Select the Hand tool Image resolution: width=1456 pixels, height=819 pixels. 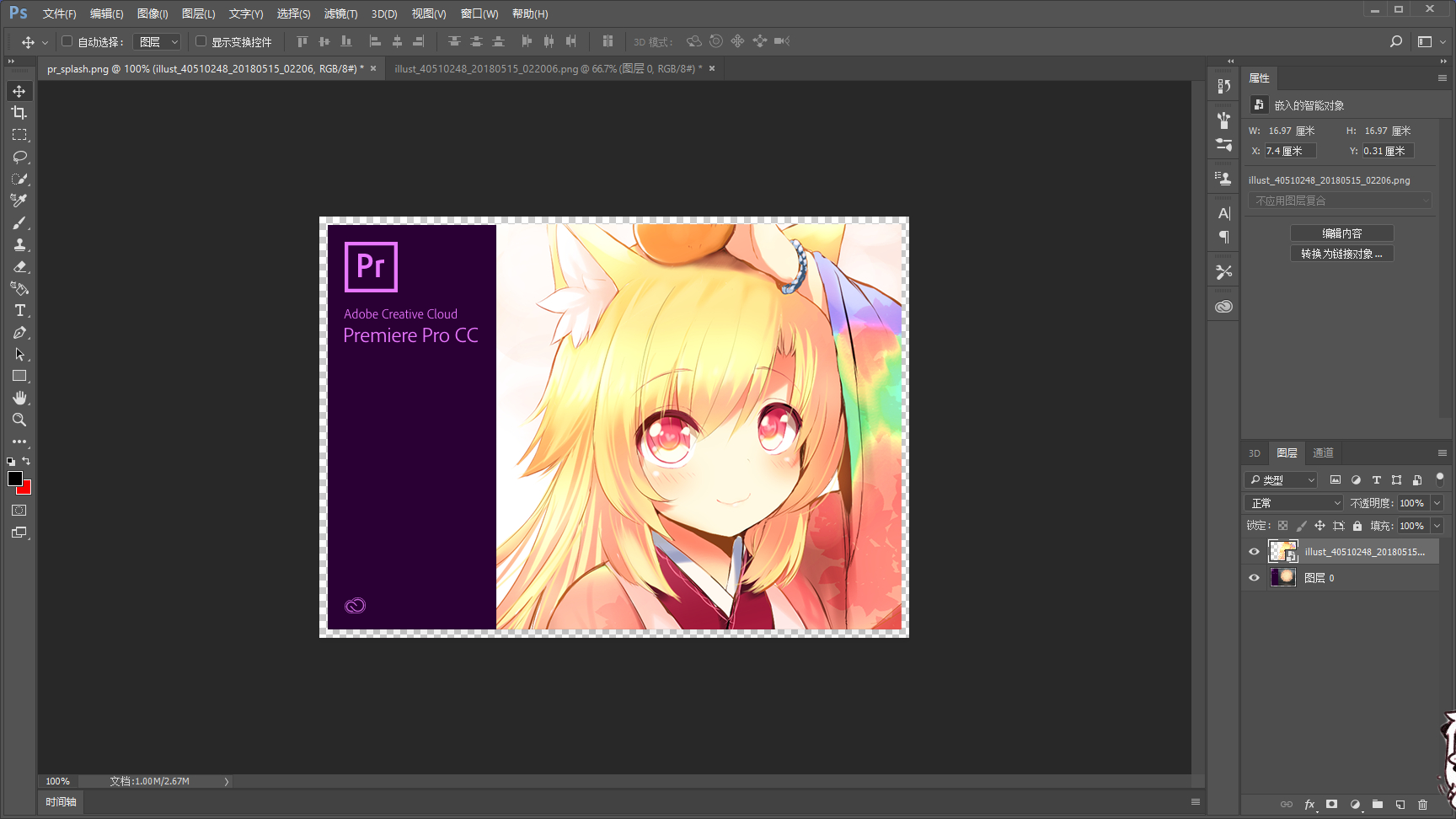[19, 398]
